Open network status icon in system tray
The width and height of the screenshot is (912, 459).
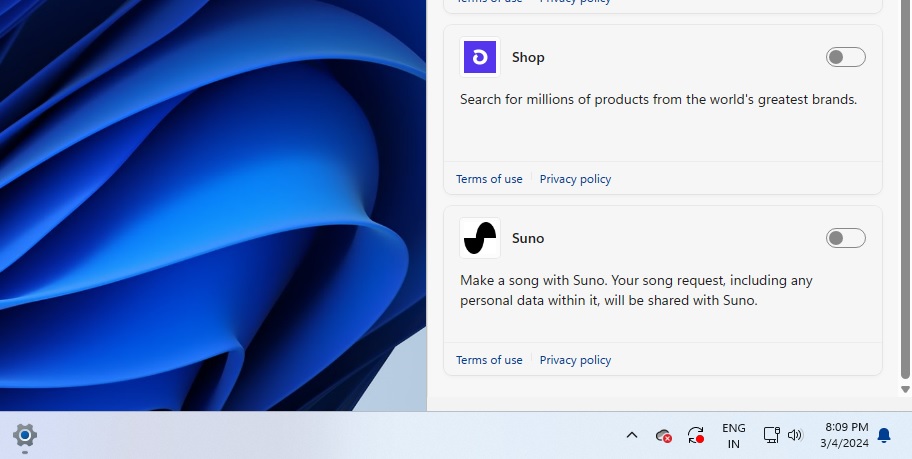771,435
